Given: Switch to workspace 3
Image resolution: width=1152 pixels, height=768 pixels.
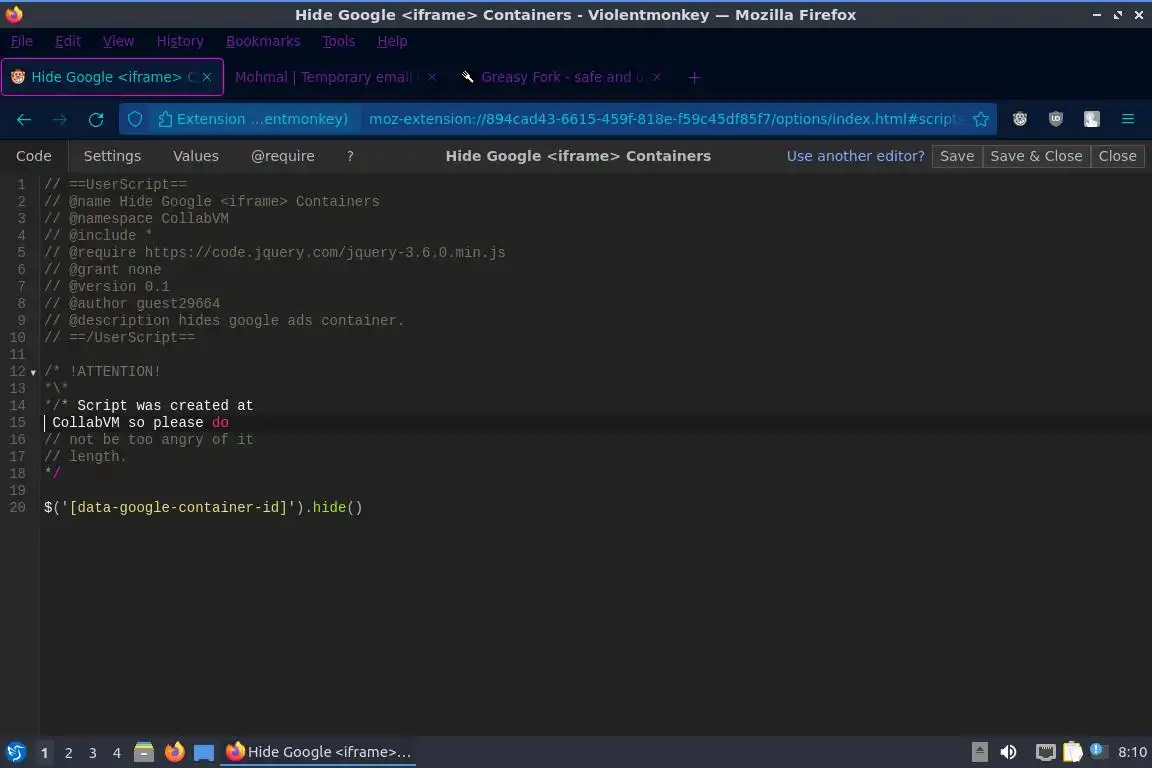Looking at the screenshot, I should [x=93, y=753].
